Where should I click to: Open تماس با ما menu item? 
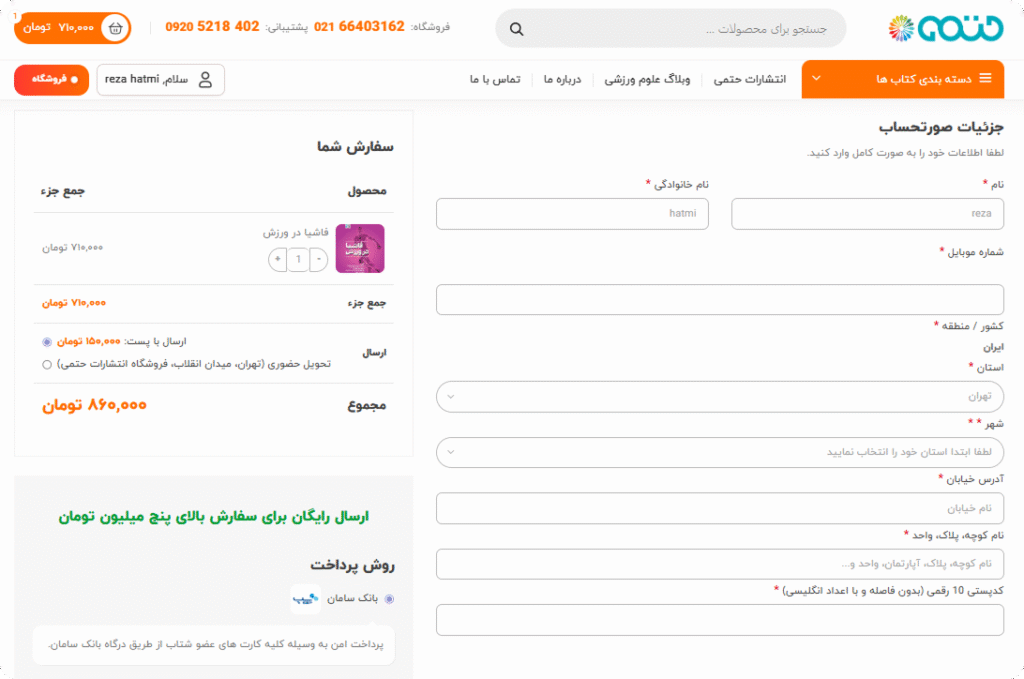pos(495,79)
